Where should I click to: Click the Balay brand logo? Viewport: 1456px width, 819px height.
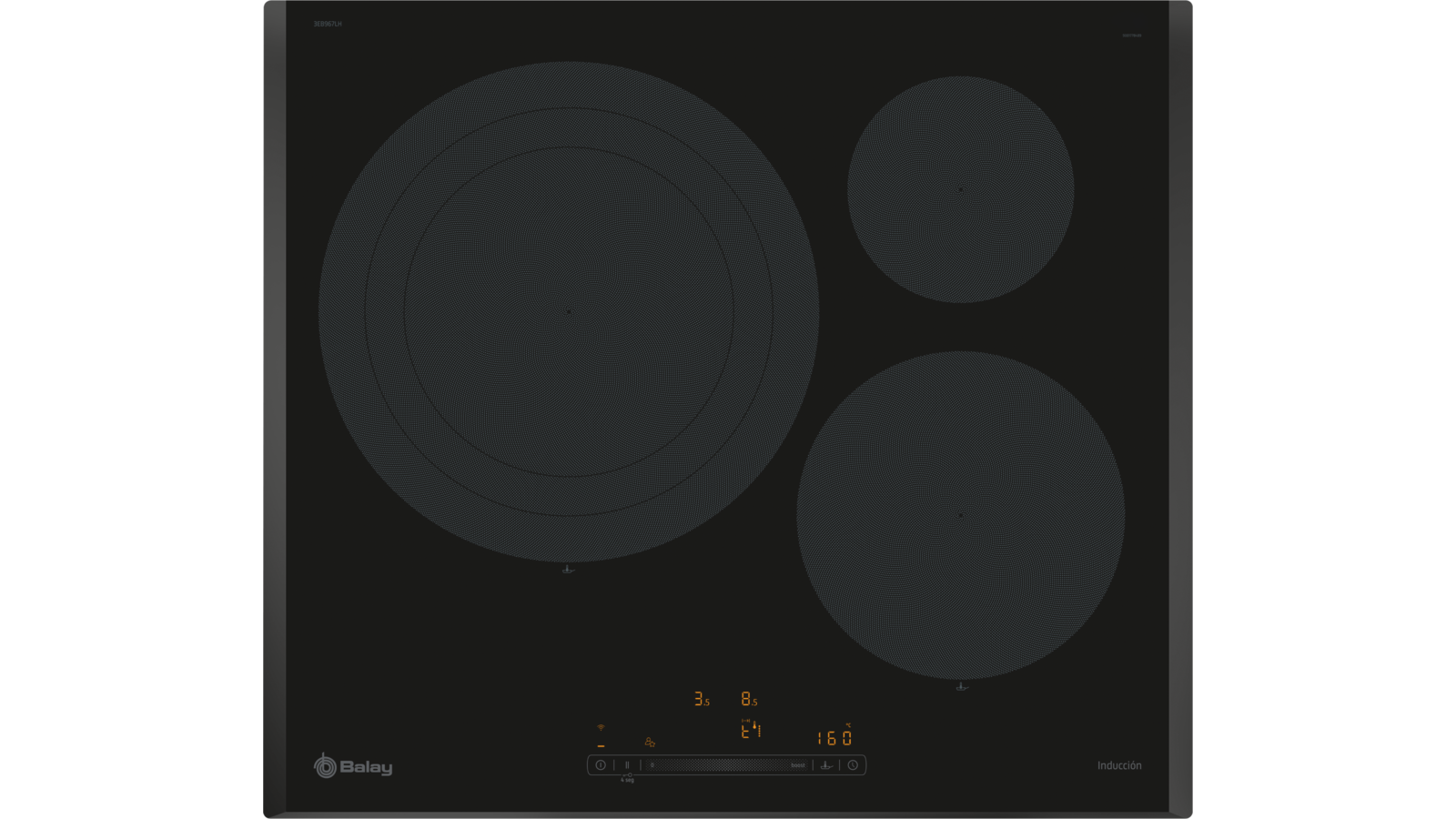pos(353,766)
